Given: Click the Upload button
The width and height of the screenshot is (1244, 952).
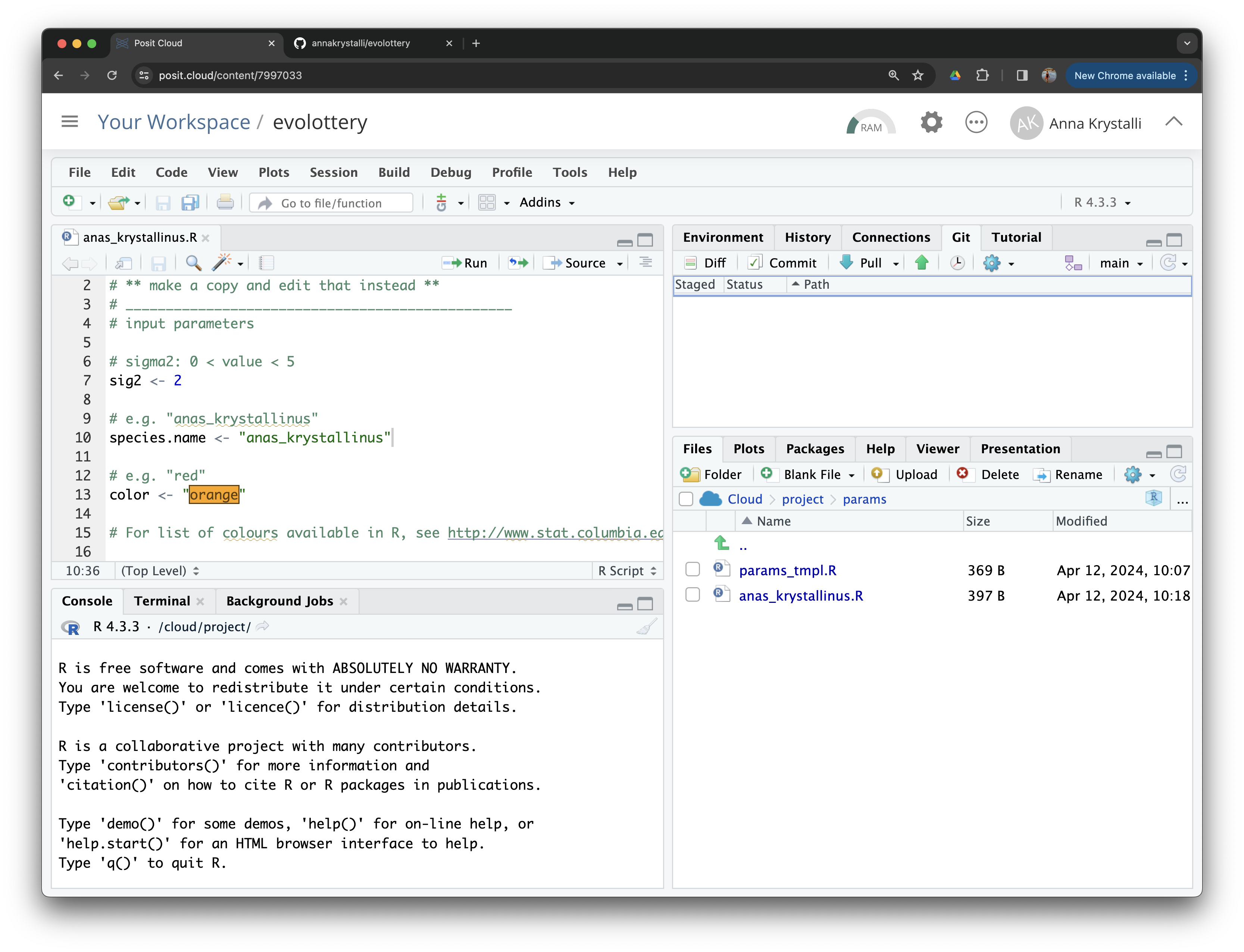Looking at the screenshot, I should point(904,474).
